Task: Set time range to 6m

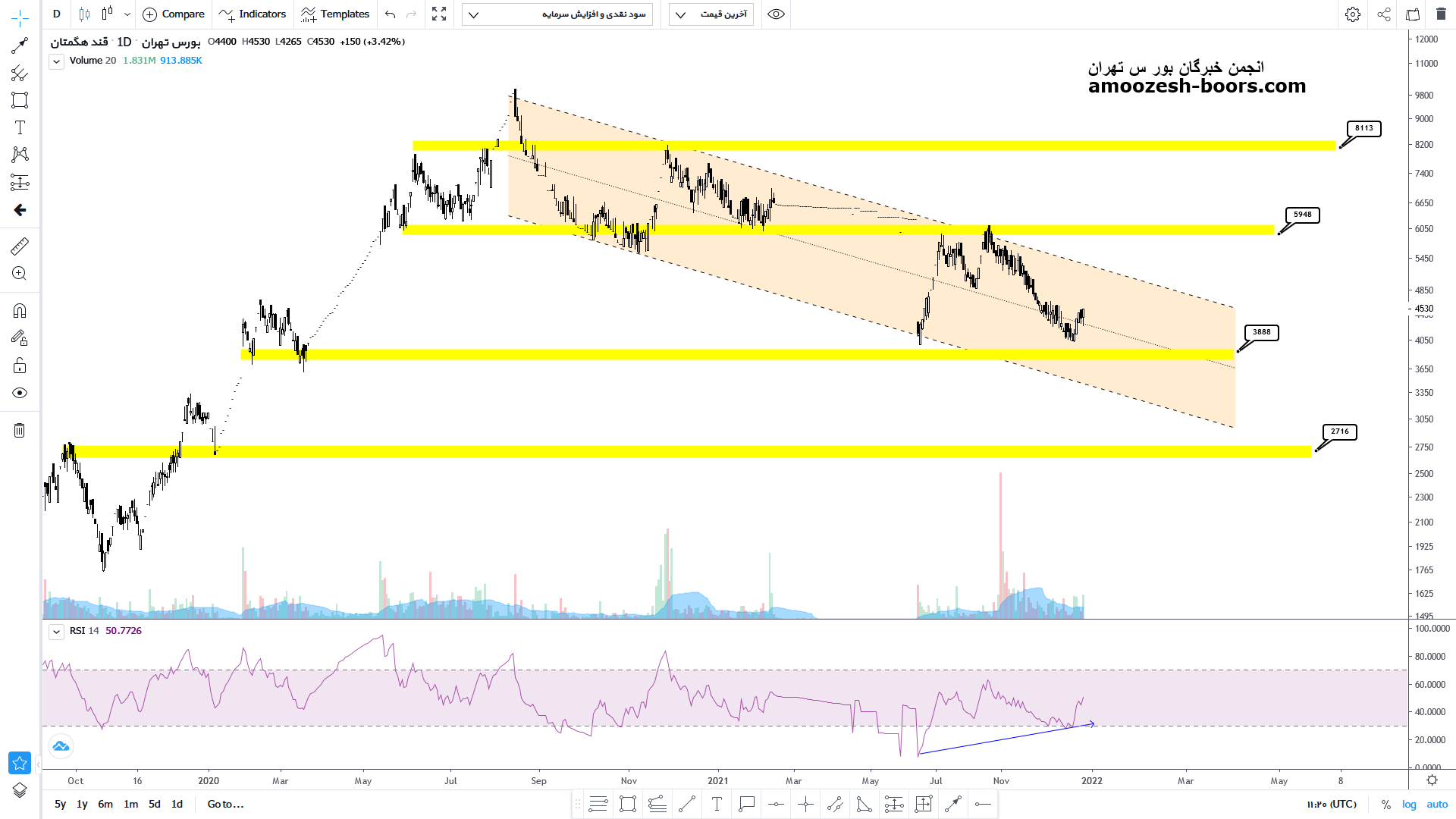Action: pyautogui.click(x=105, y=804)
